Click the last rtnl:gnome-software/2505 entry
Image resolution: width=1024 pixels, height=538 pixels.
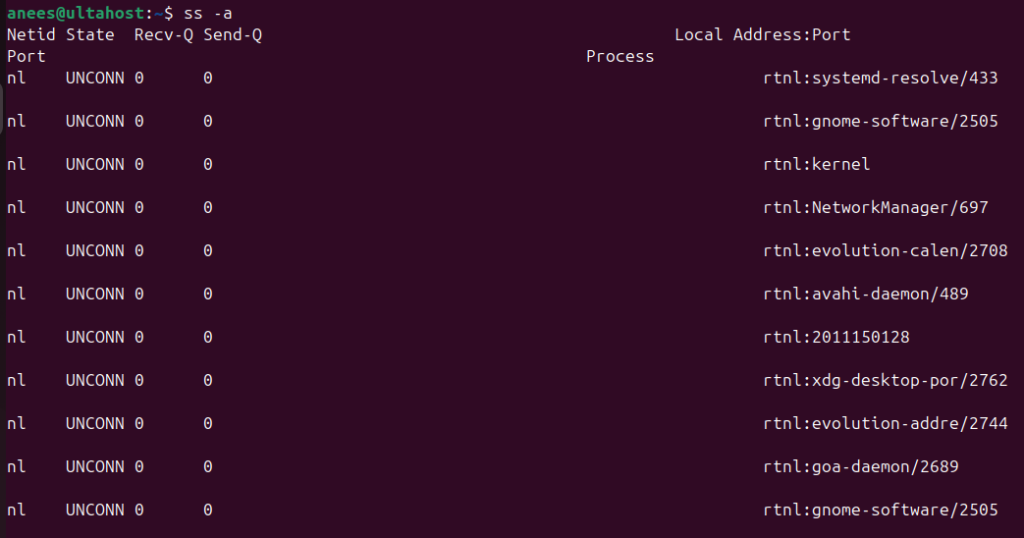pos(880,510)
